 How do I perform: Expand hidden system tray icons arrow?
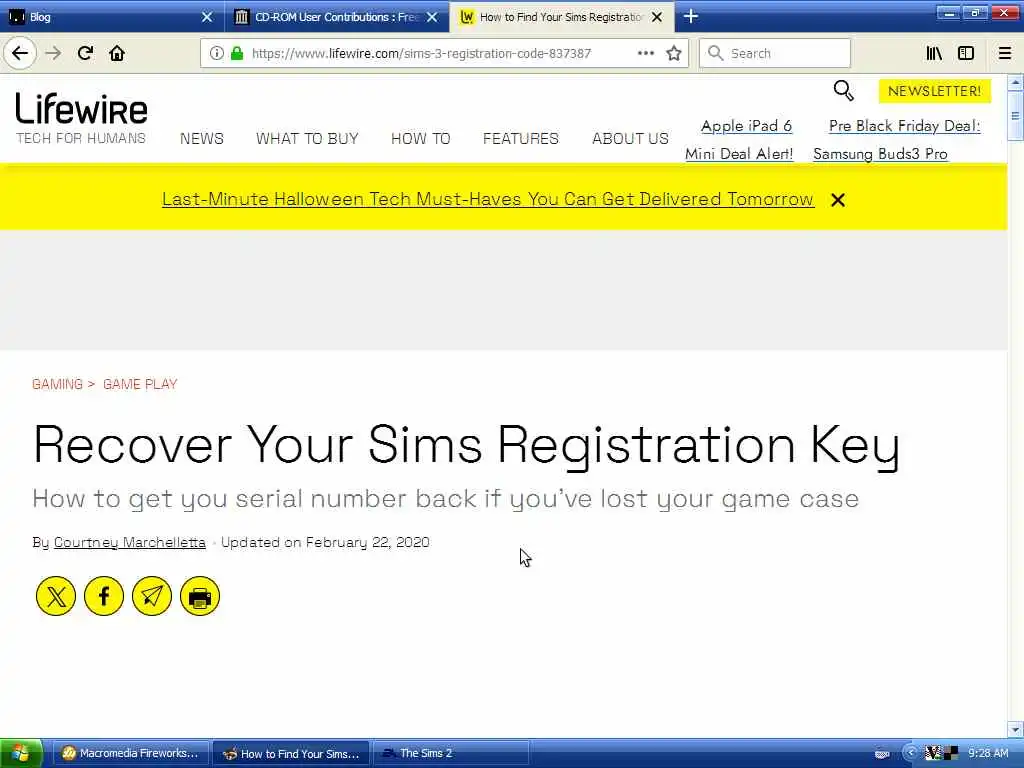pos(911,753)
